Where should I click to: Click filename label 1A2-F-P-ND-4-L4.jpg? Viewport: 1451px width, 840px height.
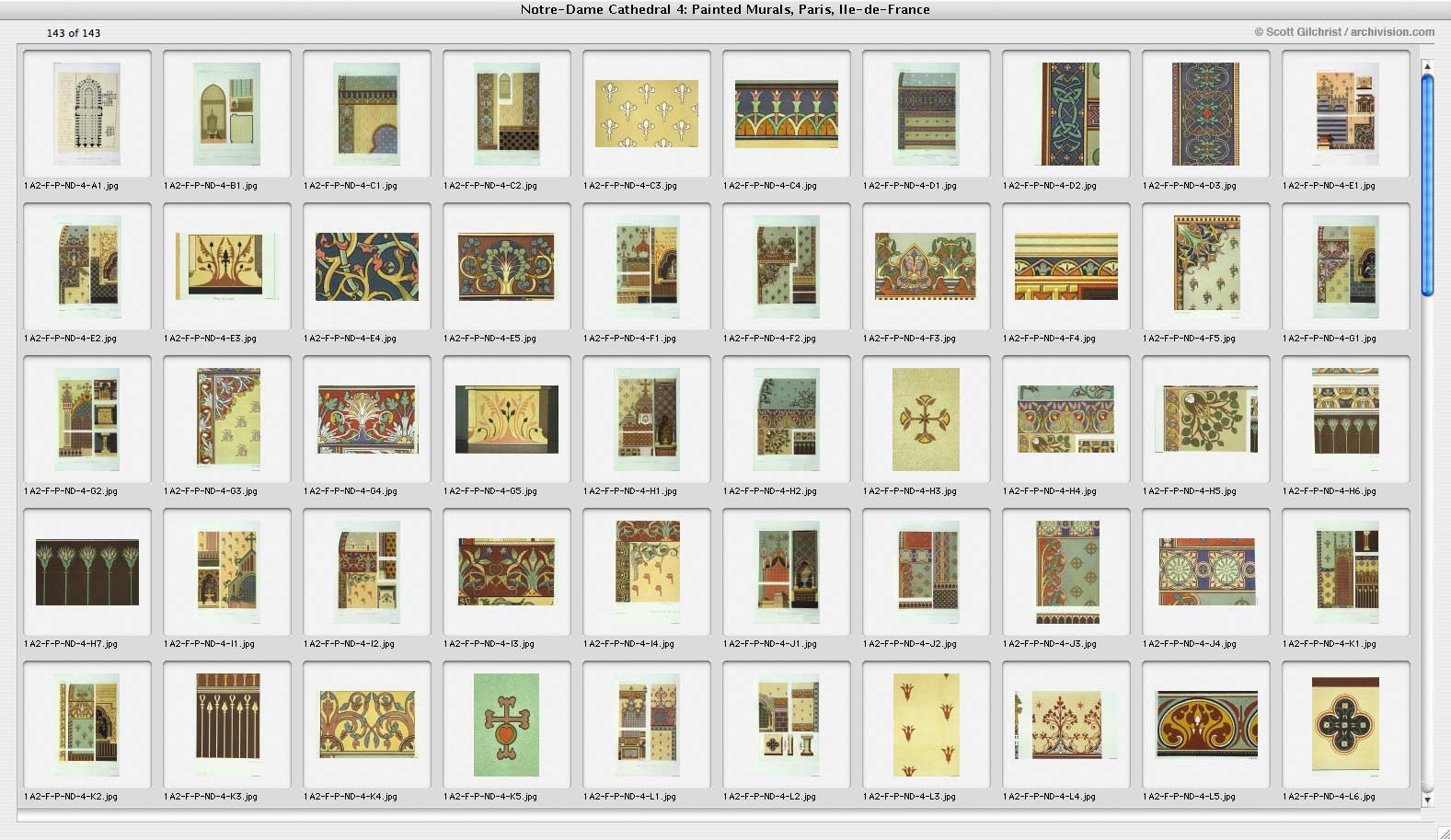pos(1050,797)
